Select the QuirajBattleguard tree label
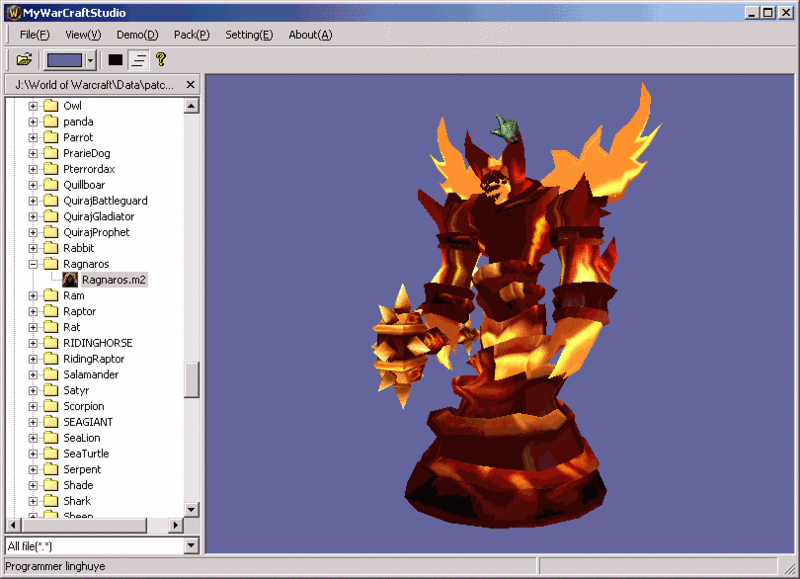Image resolution: width=800 pixels, height=579 pixels. [x=105, y=201]
